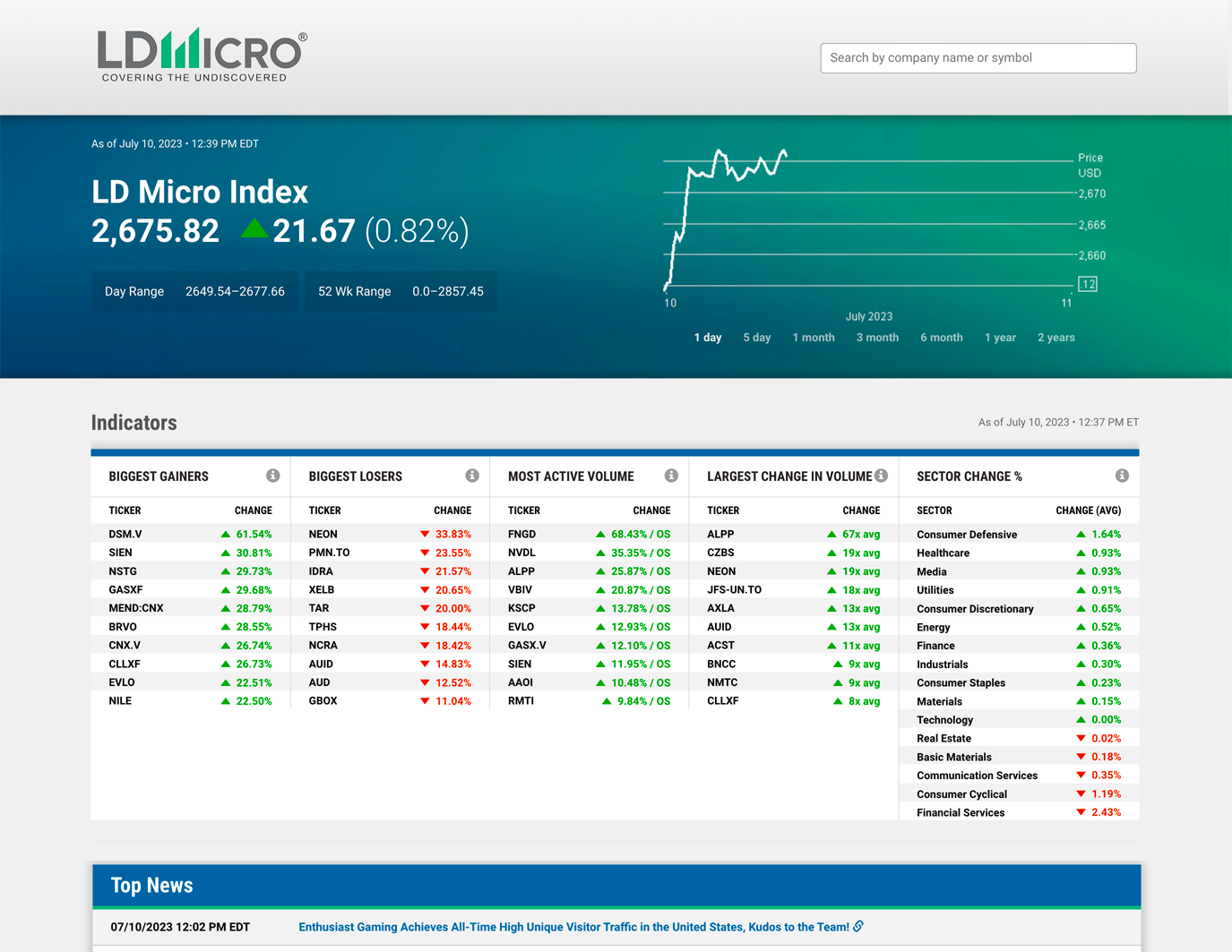Open info icon for Biggest Gainers
1232x952 pixels.
[x=272, y=476]
